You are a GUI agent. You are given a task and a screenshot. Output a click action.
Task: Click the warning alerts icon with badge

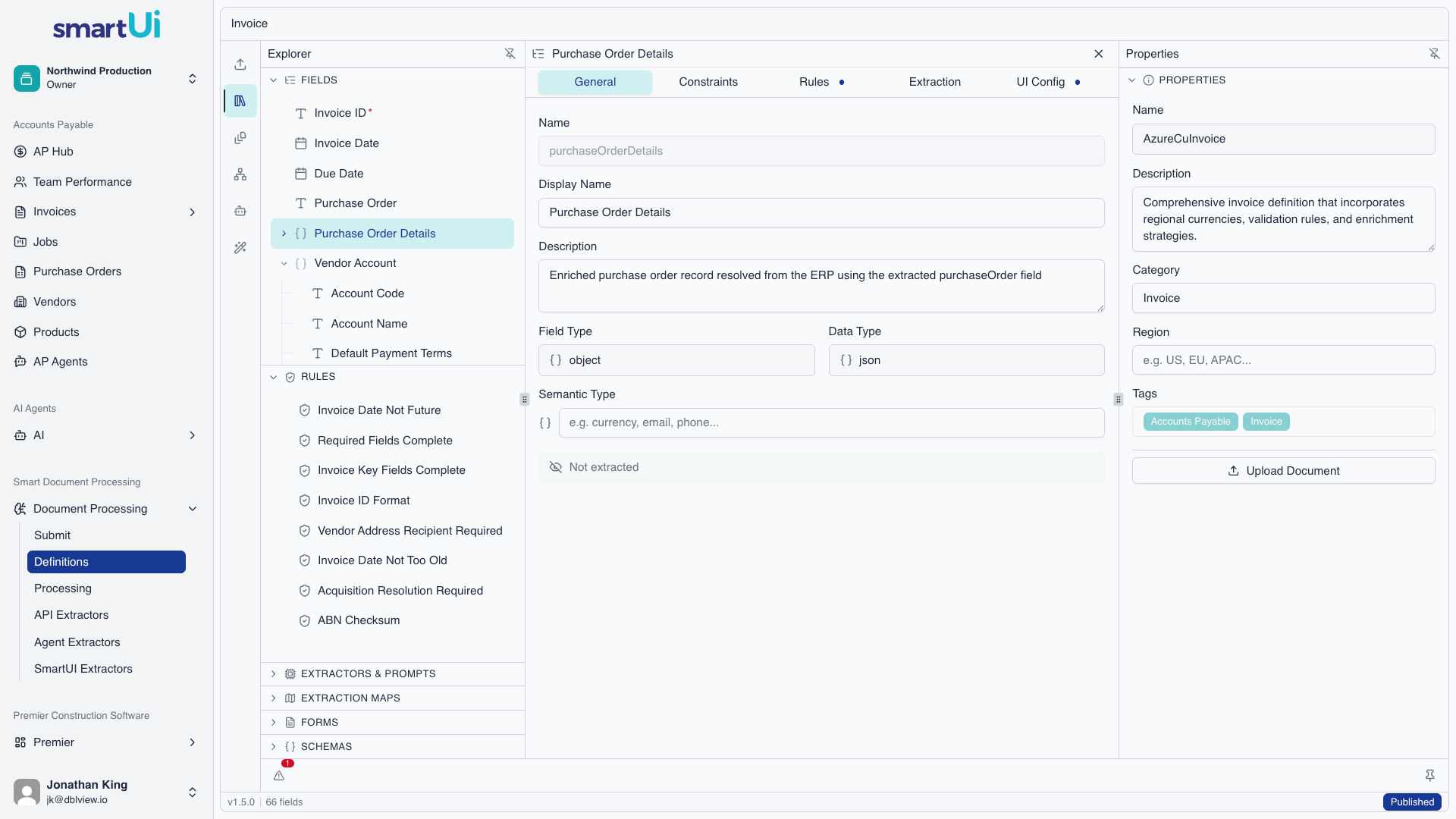point(279,775)
